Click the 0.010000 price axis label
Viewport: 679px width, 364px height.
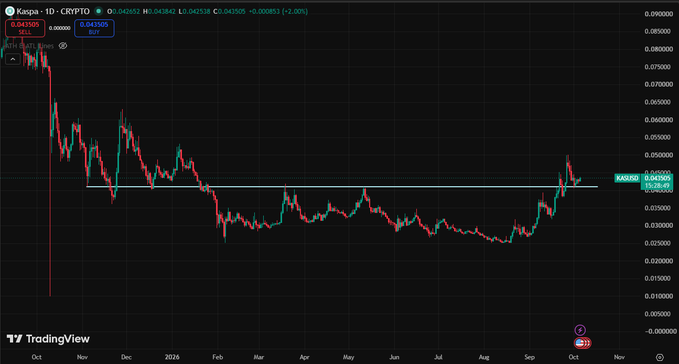tap(659, 296)
